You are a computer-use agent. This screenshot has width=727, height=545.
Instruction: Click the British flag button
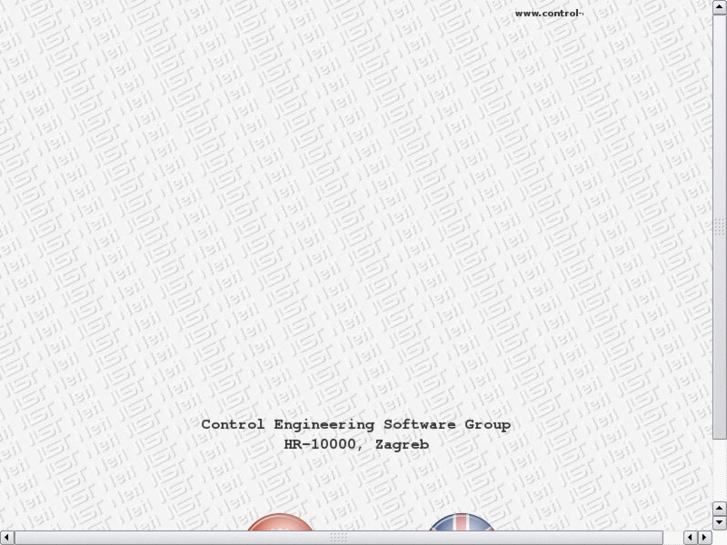(x=462, y=522)
